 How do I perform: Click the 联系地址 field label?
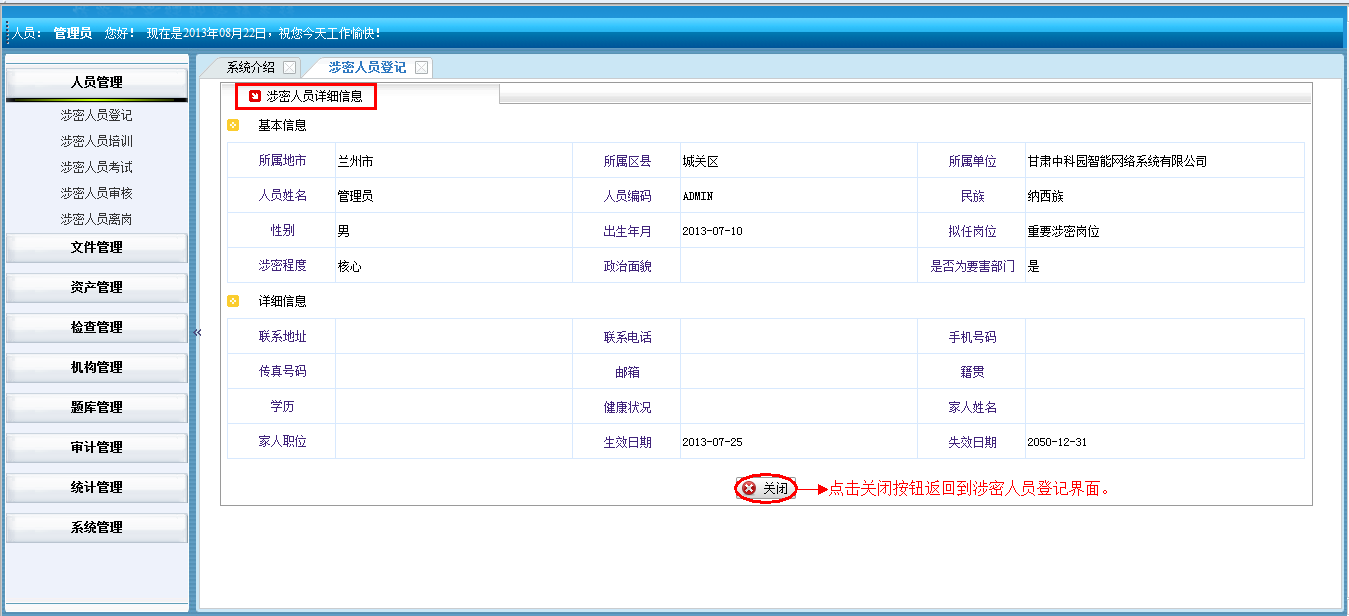click(283, 337)
